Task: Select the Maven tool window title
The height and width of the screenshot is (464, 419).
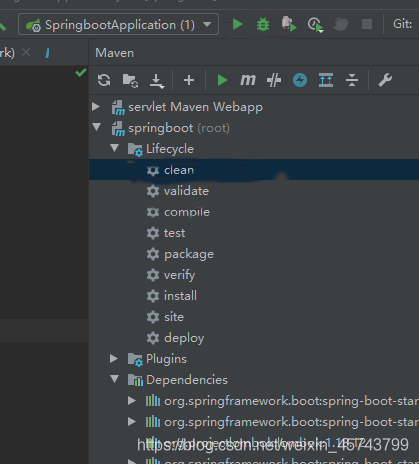Action: [114, 53]
